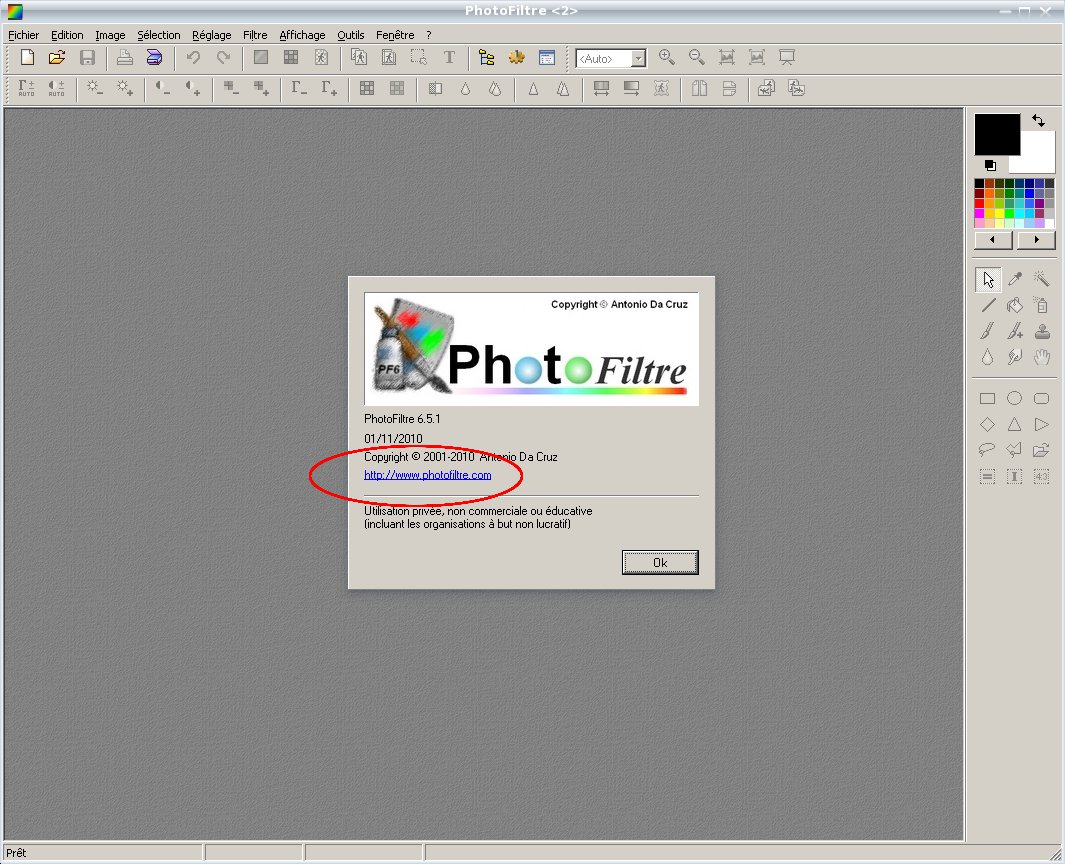Swap foreground and background colors

click(1039, 121)
